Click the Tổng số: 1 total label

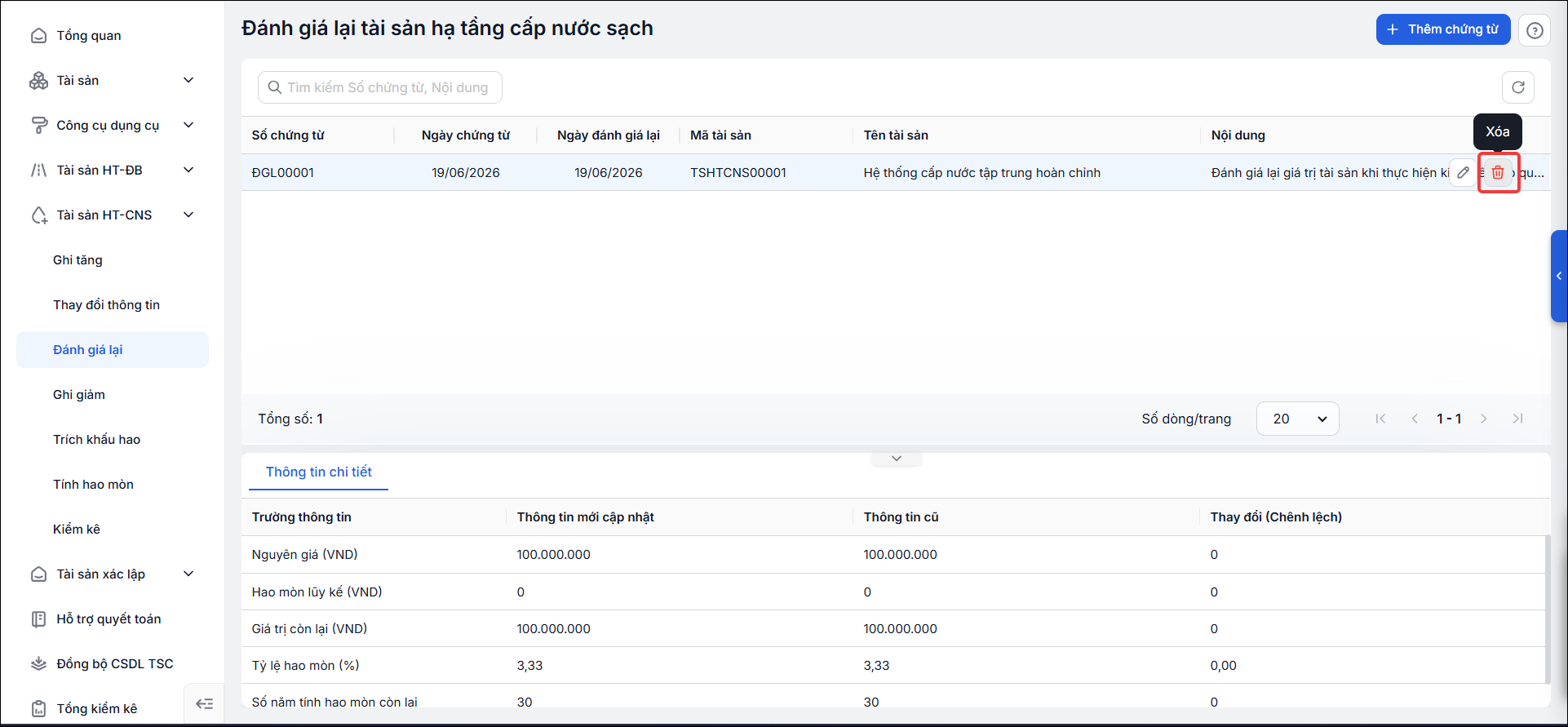click(290, 419)
